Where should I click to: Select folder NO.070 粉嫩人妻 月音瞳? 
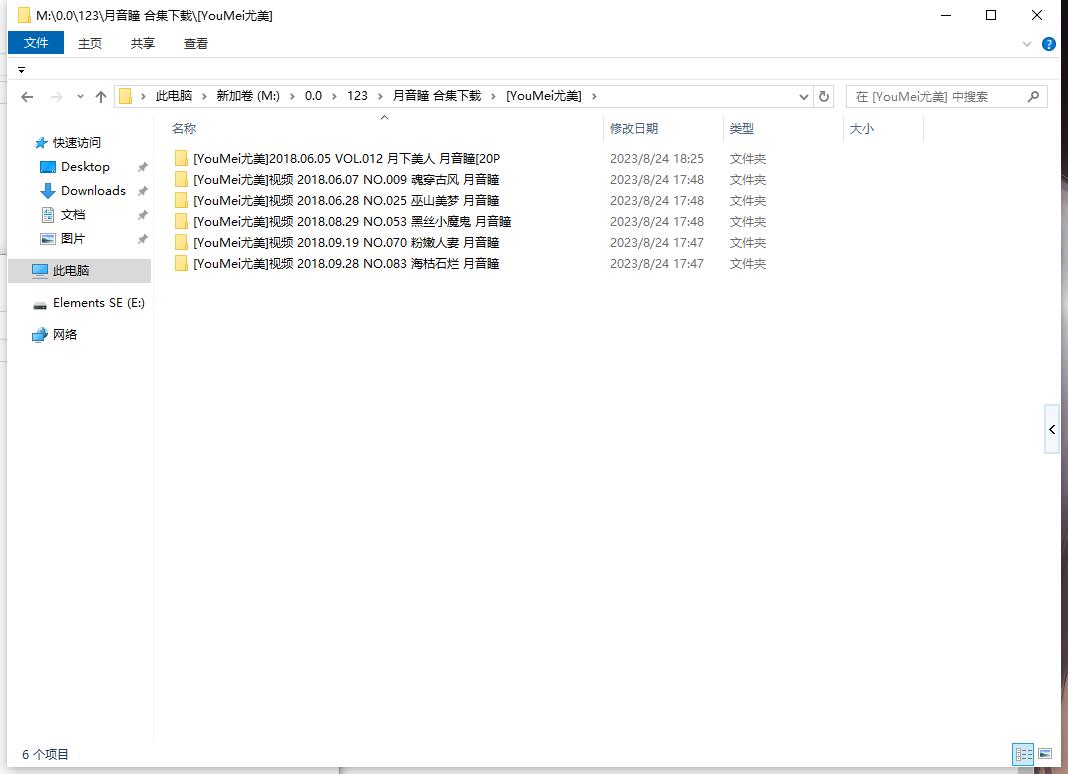coord(346,243)
